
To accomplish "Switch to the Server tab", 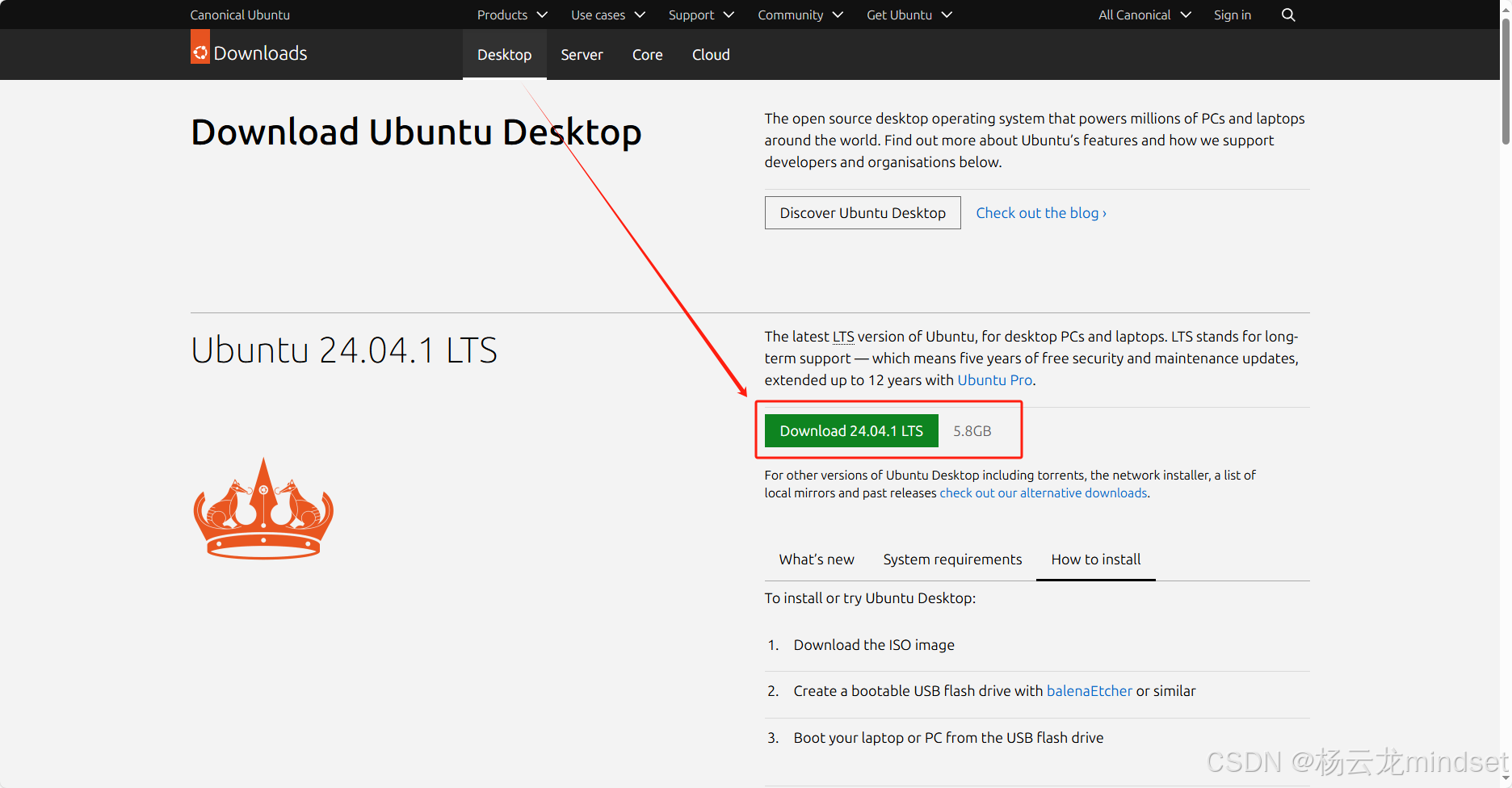I will (582, 54).
